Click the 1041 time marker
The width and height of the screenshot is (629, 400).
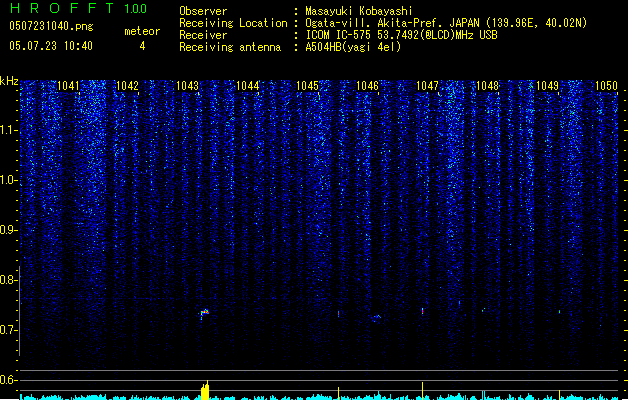[68, 86]
